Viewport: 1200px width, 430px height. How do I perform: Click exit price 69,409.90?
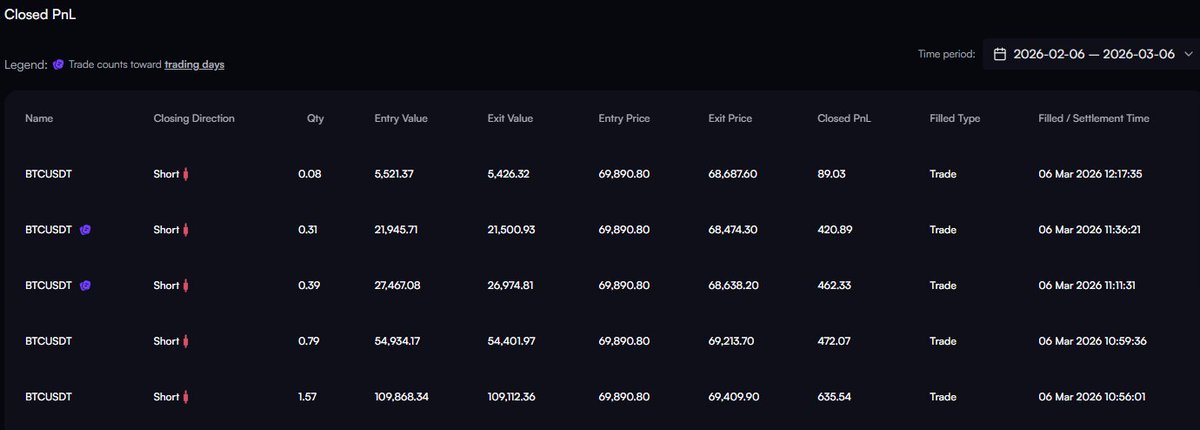pyautogui.click(x=734, y=396)
